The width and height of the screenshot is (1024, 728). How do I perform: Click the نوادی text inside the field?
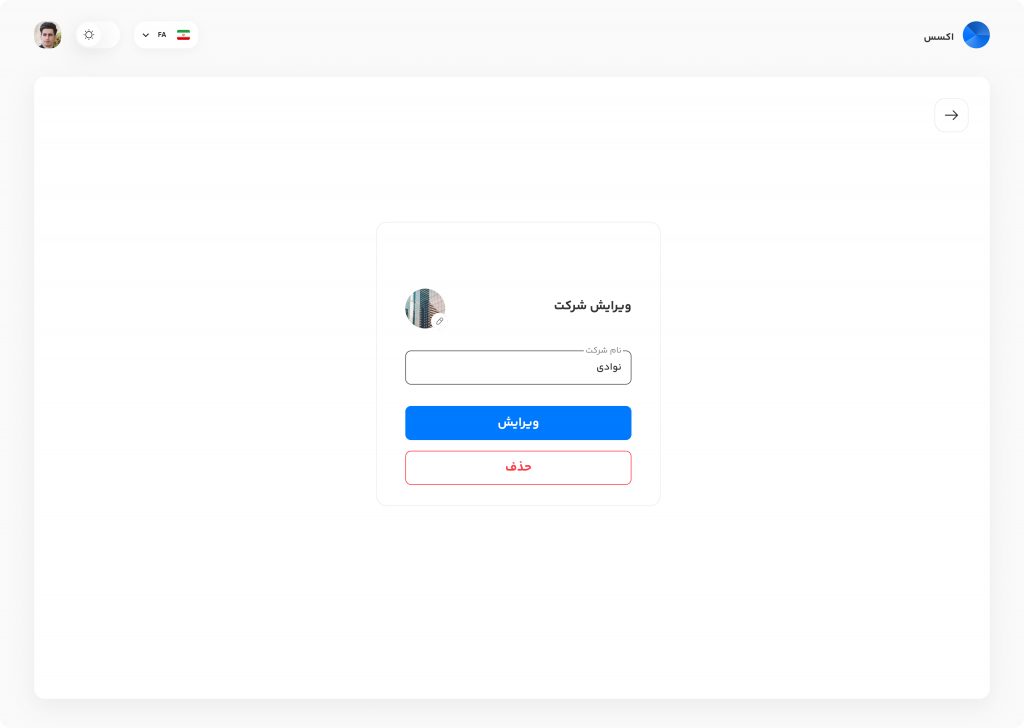pyautogui.click(x=609, y=367)
